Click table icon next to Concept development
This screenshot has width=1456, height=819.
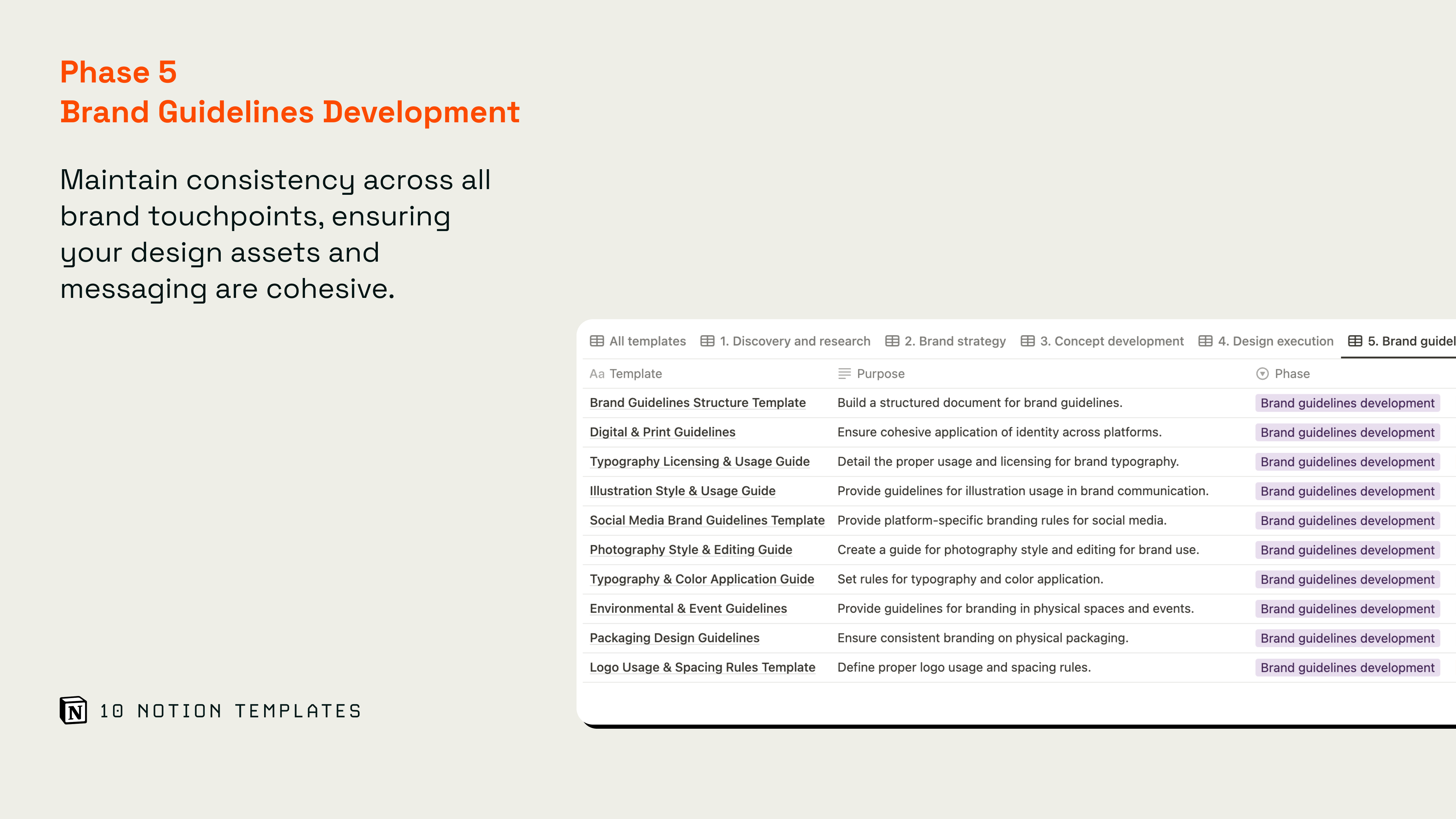tap(1028, 341)
